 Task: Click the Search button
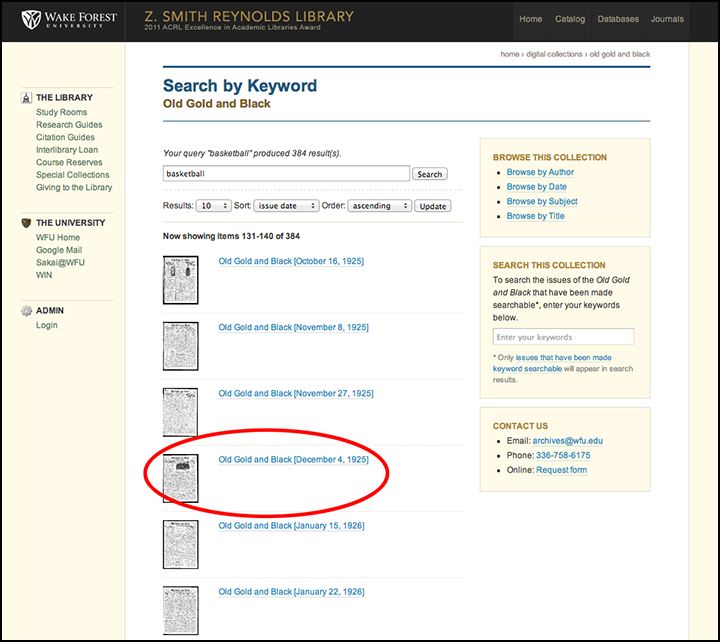tap(430, 174)
